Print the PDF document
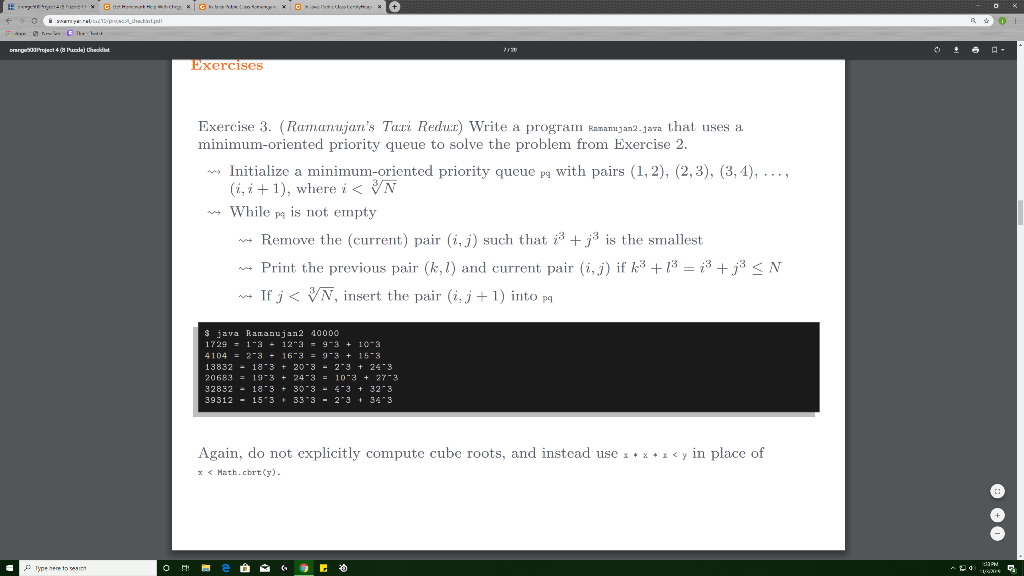Screen dimensions: 1024x576 pyautogui.click(x=975, y=50)
